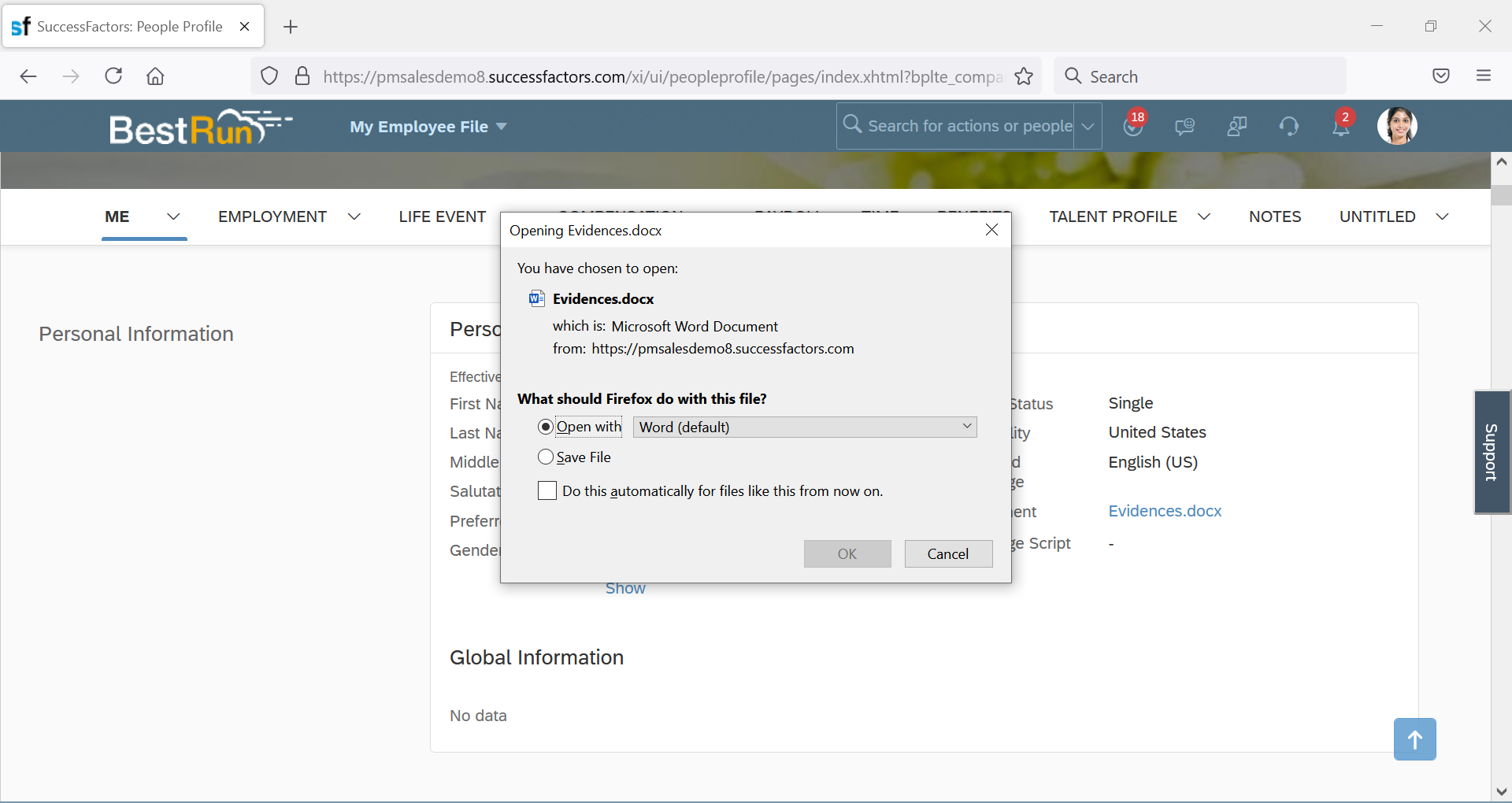Open to-do icon with 18 badge
The image size is (1512, 803).
tap(1134, 124)
